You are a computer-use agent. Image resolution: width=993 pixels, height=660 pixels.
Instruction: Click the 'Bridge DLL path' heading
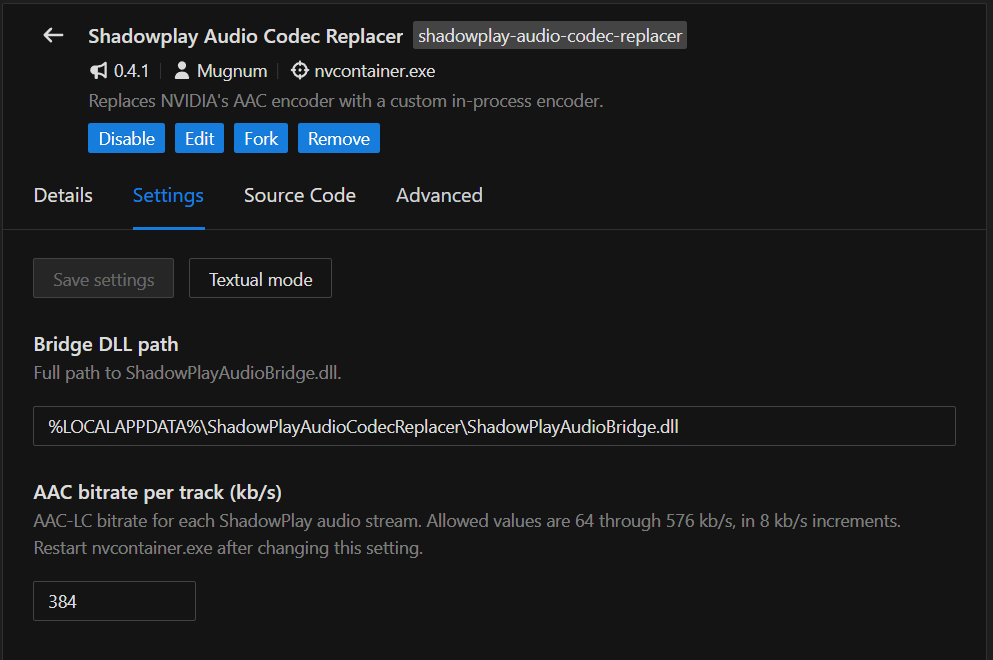pos(106,345)
